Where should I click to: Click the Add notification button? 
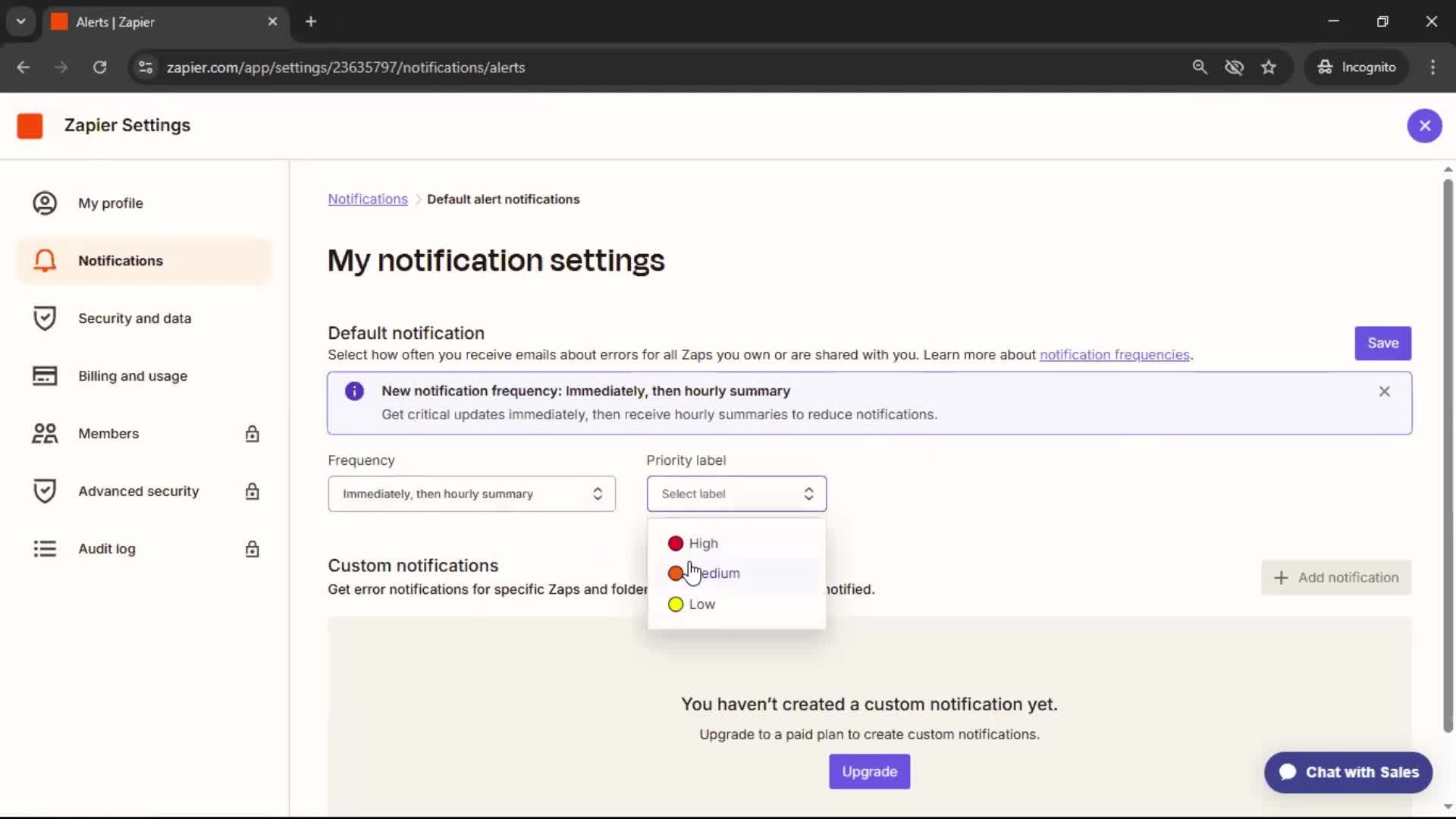[x=1336, y=578]
